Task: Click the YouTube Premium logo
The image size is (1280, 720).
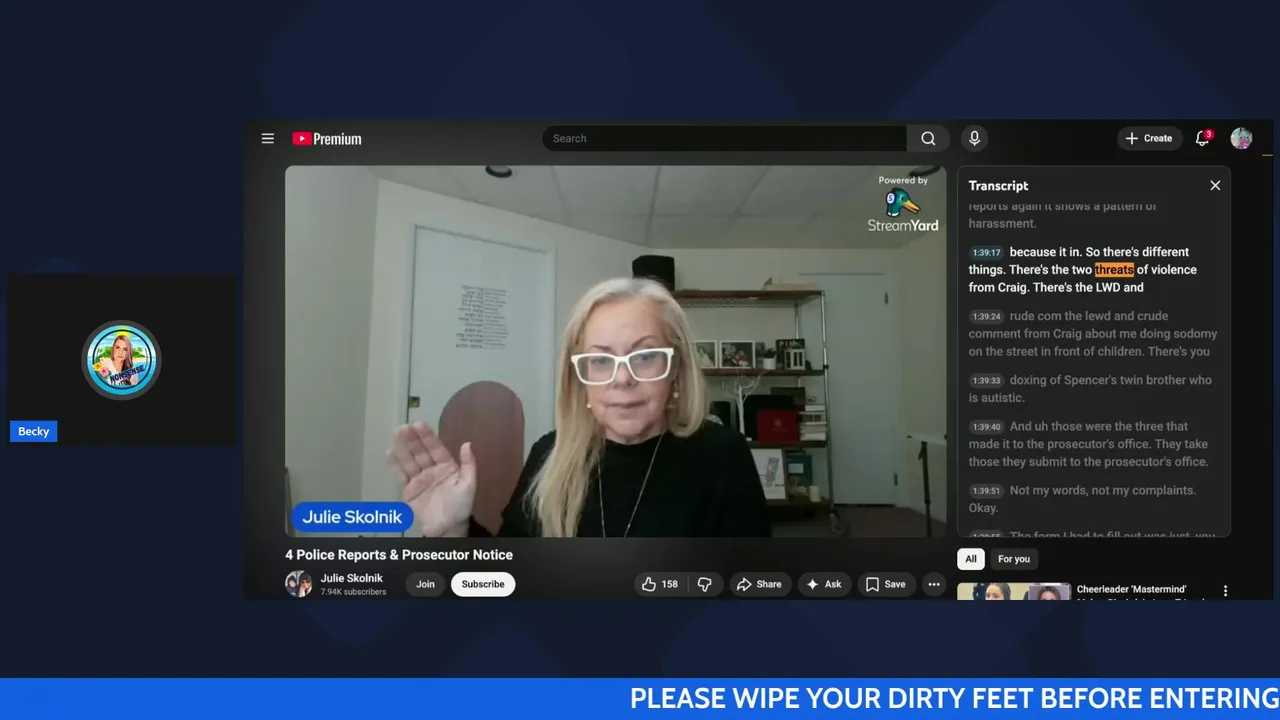Action: pos(327,139)
